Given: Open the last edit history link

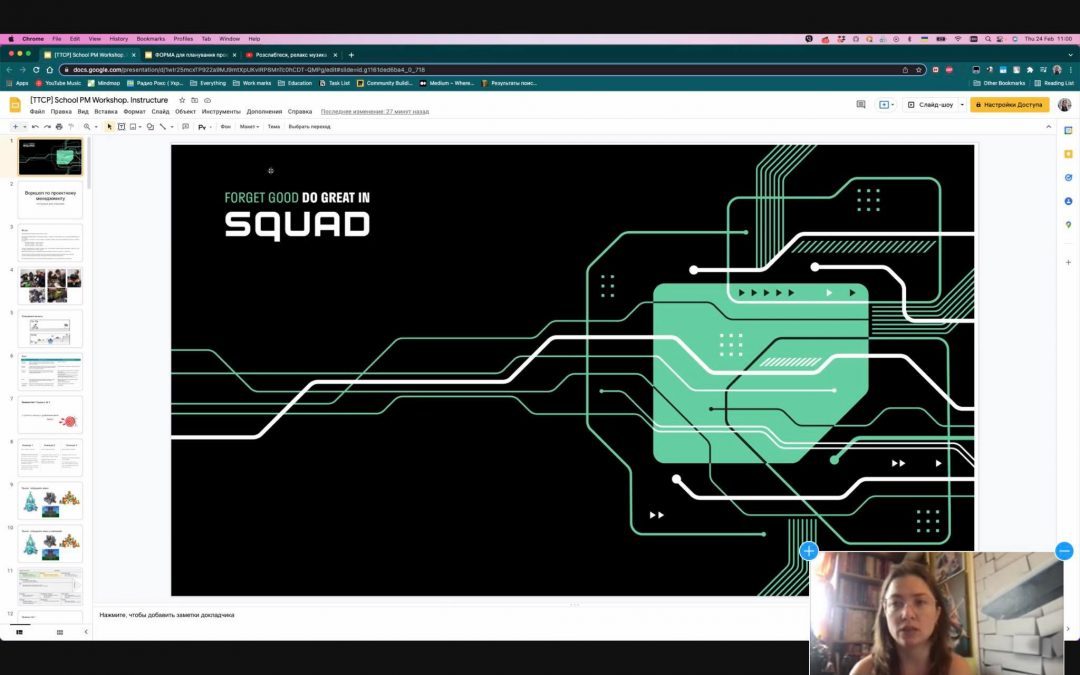Looking at the screenshot, I should (x=375, y=112).
